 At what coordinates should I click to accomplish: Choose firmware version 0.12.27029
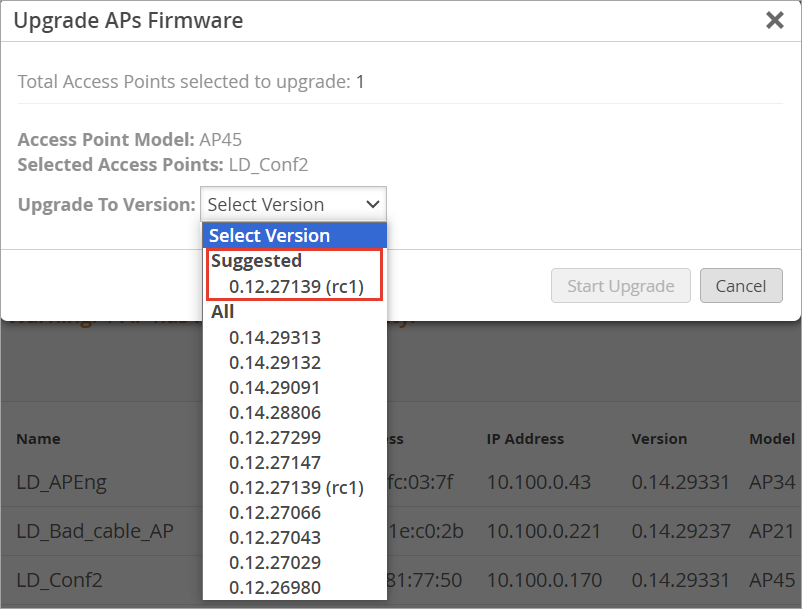pyautogui.click(x=275, y=562)
